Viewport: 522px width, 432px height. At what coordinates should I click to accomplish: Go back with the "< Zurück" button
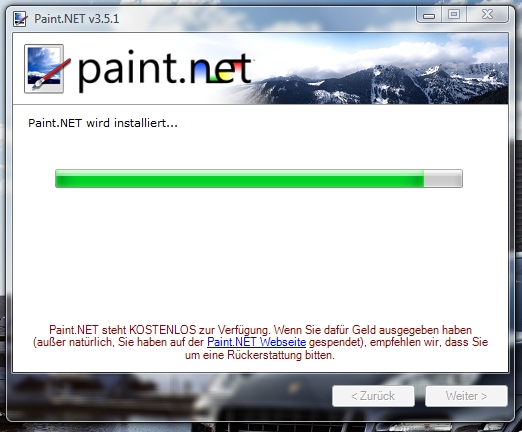click(373, 396)
